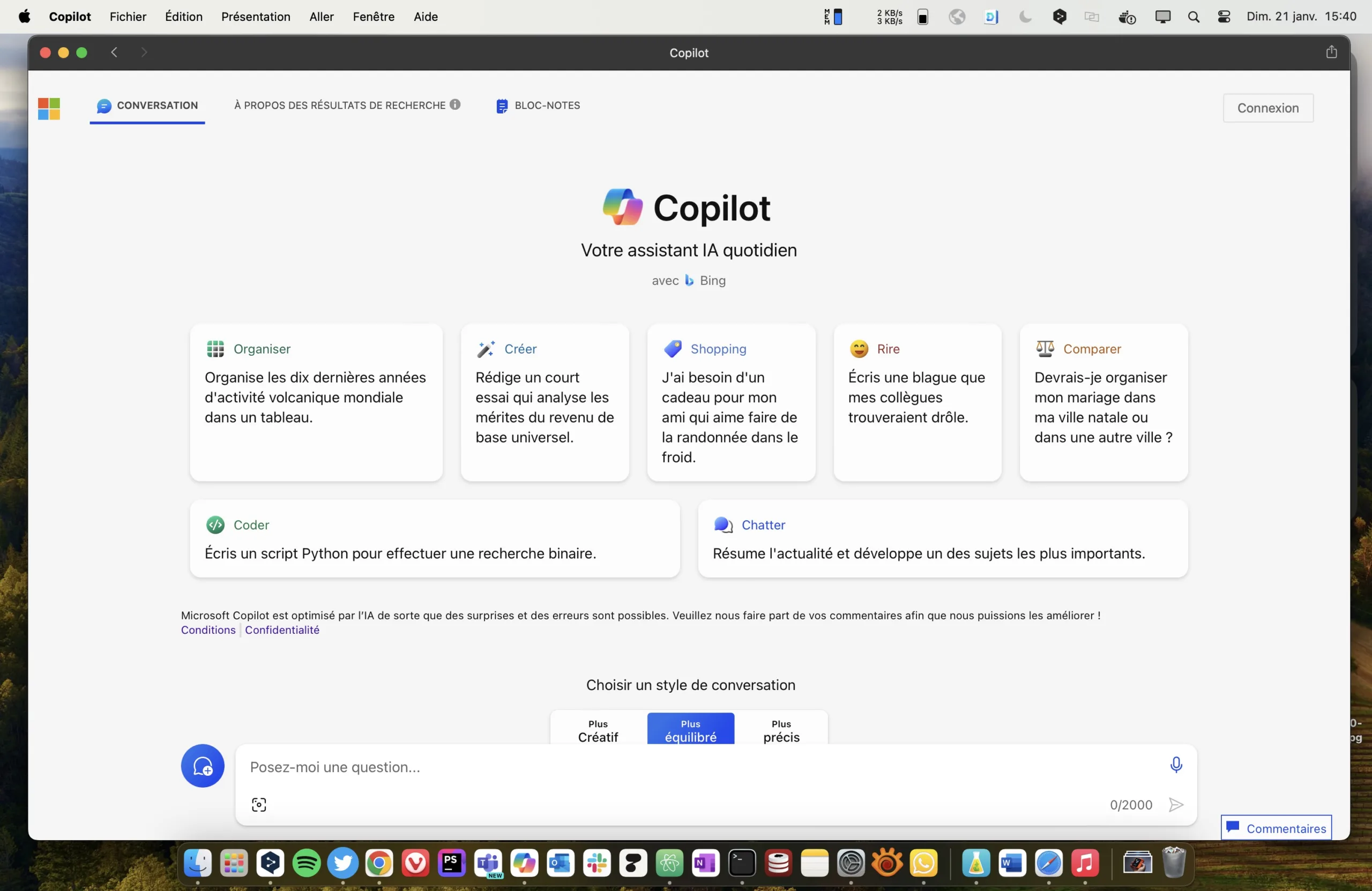The image size is (1372, 891).
Task: Open Control Center in the menu bar
Action: [x=1225, y=17]
